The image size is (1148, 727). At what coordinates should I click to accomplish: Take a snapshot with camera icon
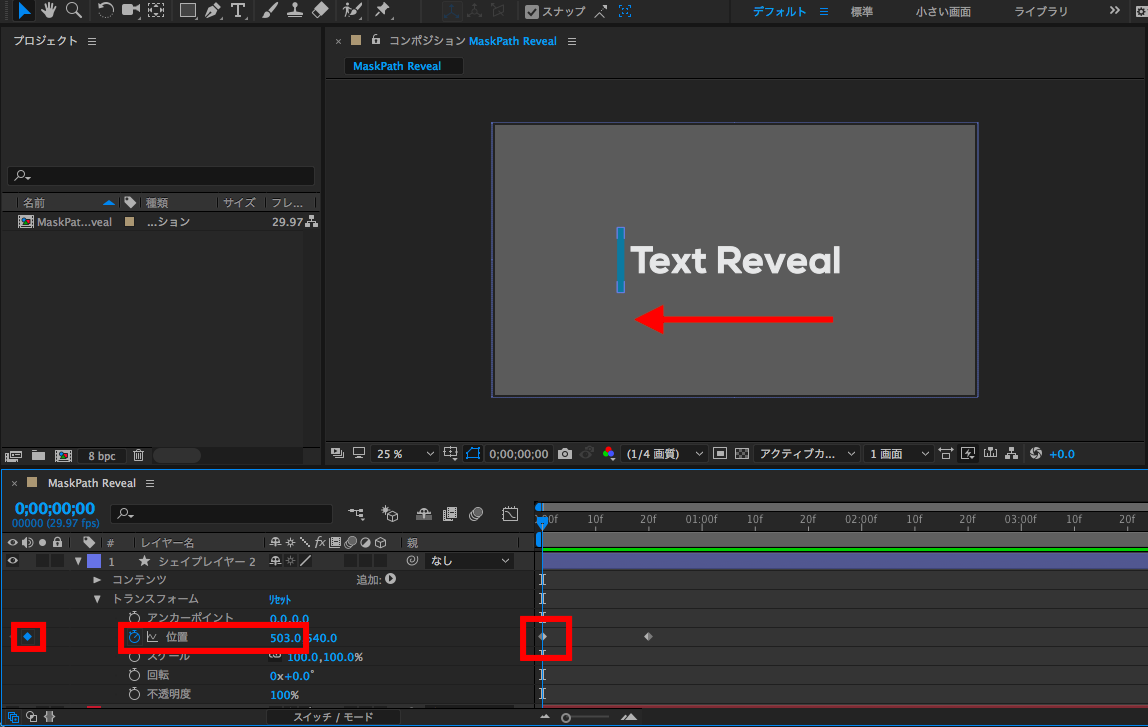[x=565, y=454]
